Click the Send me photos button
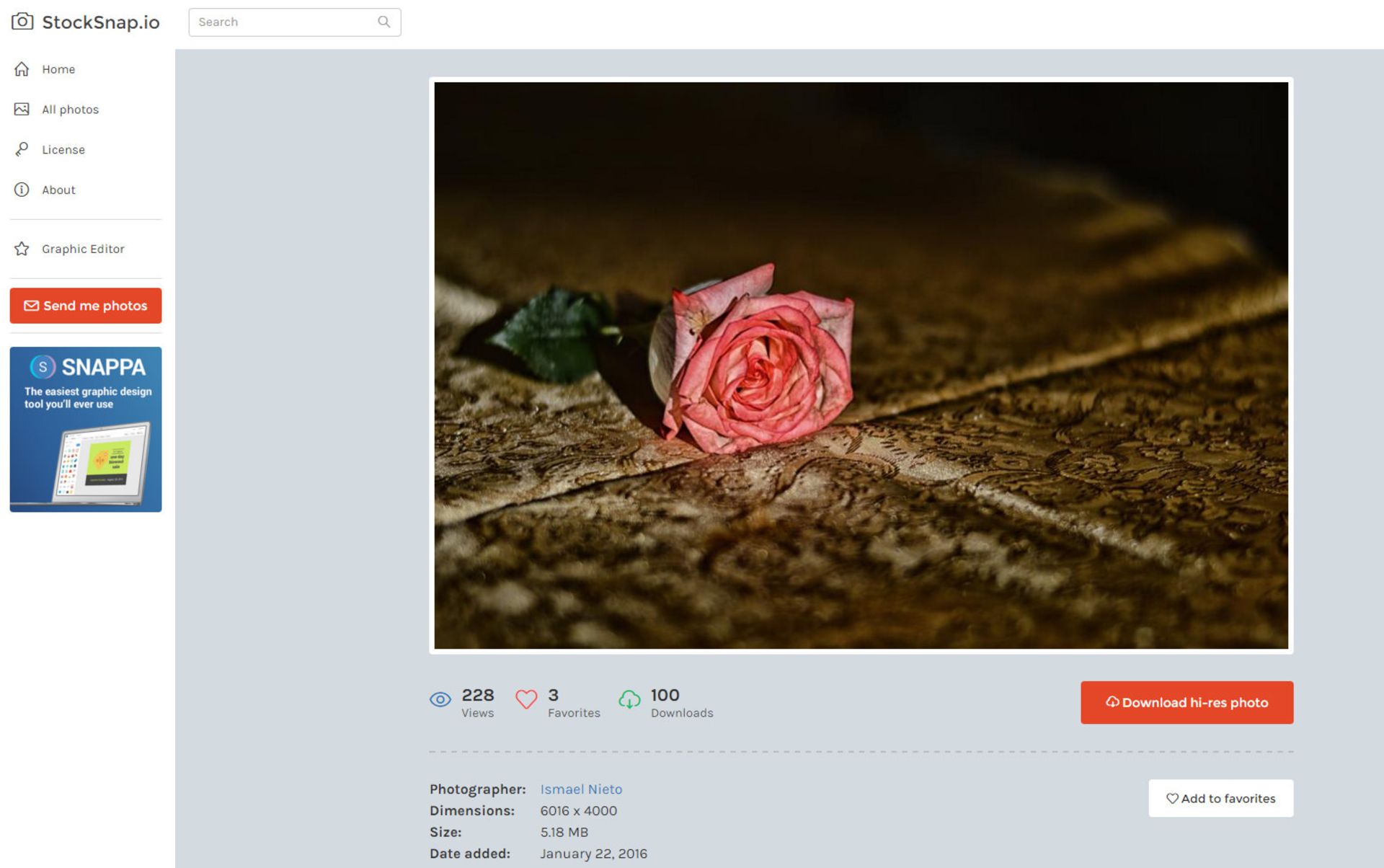This screenshot has height=868, width=1384. pos(85,306)
